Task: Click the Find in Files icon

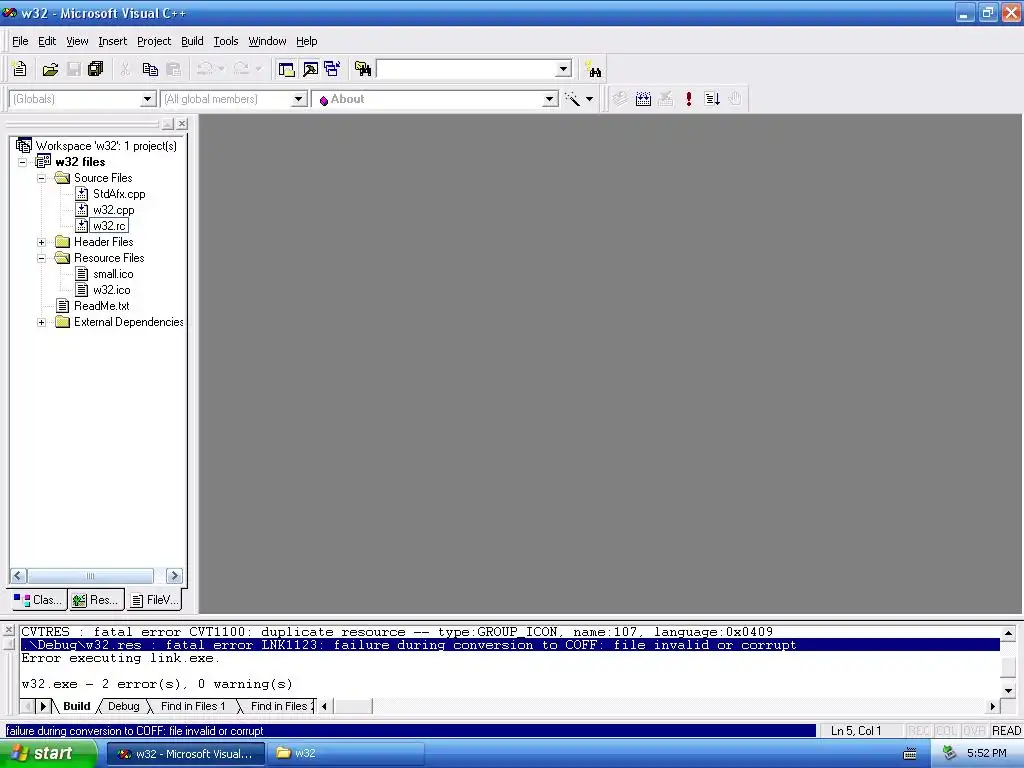Action: (x=362, y=69)
